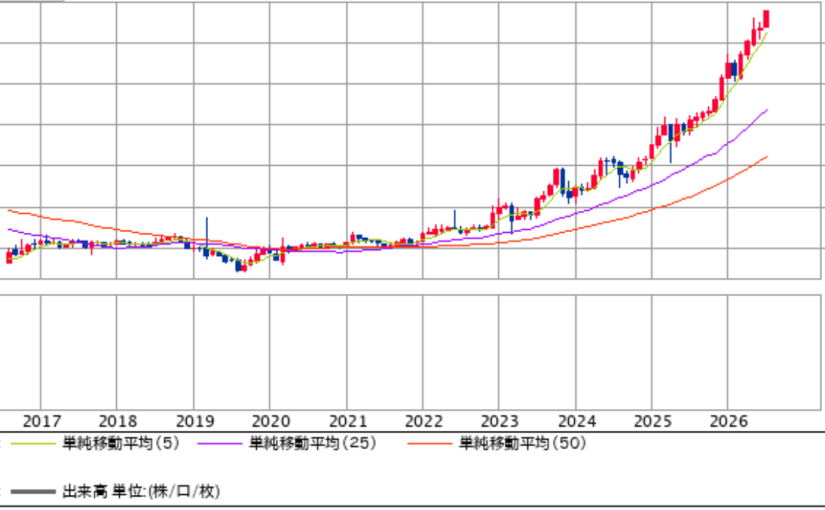Screen dimensions: 825x510
Task: Click the 2025 axis label
Action: tap(653, 422)
